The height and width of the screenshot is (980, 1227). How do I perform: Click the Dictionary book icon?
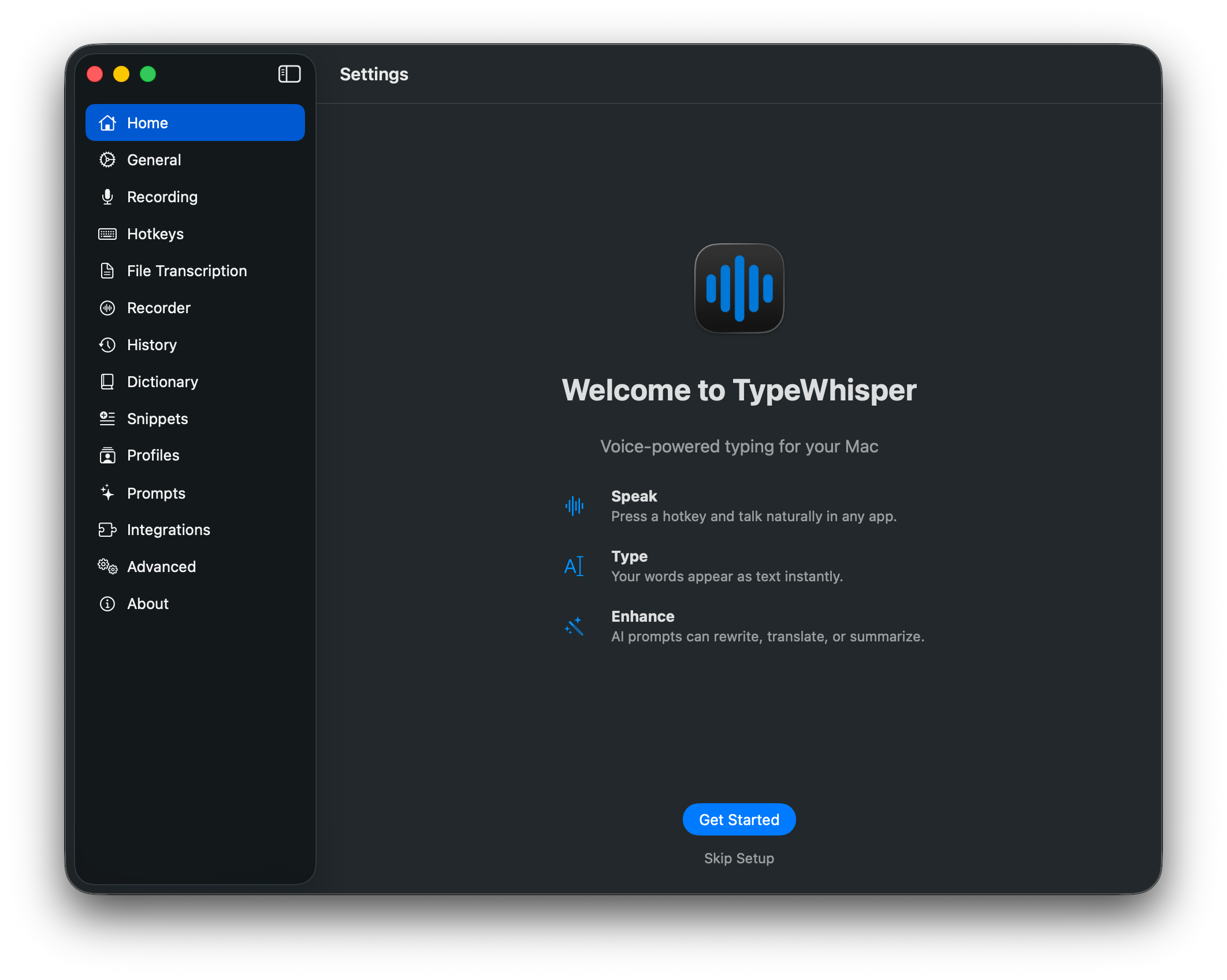click(107, 381)
